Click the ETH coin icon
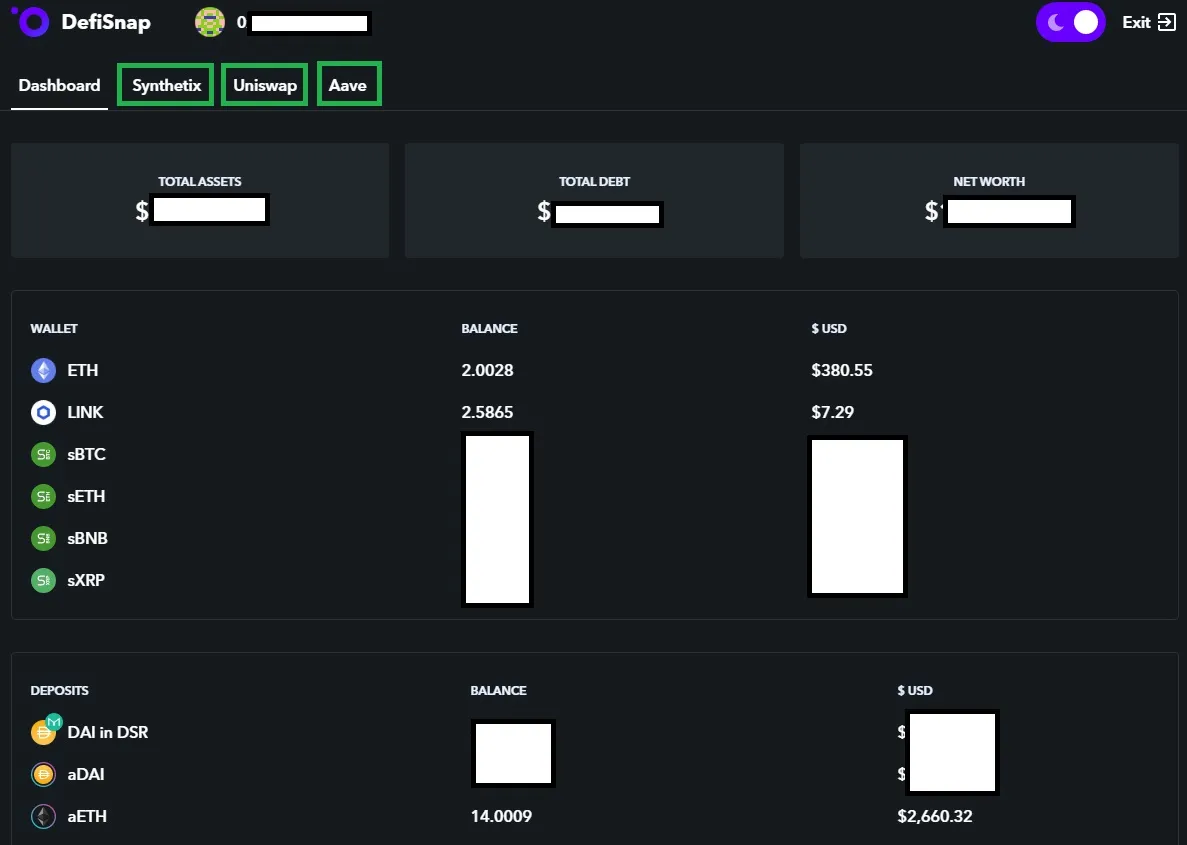 (x=43, y=370)
